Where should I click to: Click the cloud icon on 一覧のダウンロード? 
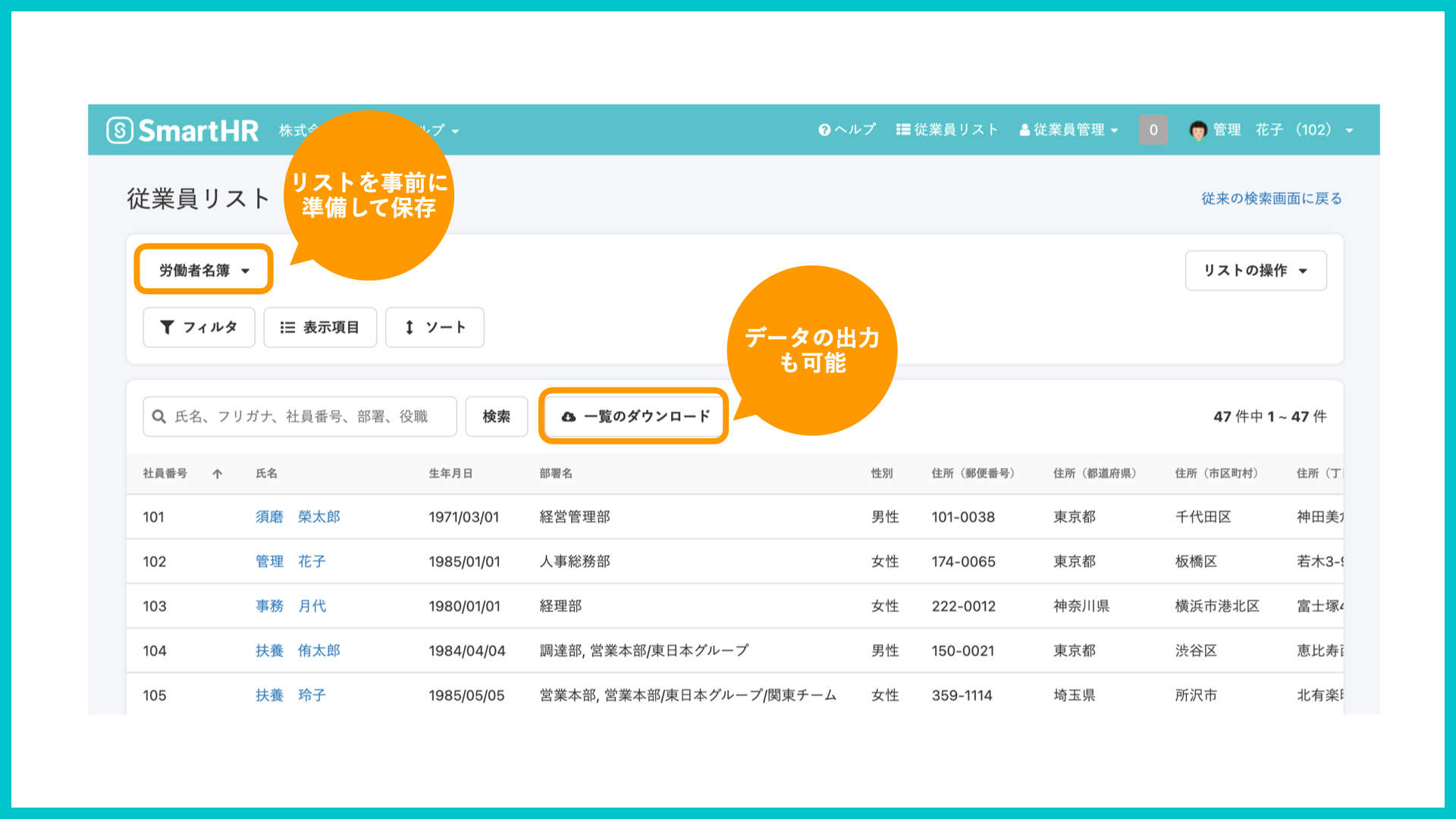coord(569,416)
